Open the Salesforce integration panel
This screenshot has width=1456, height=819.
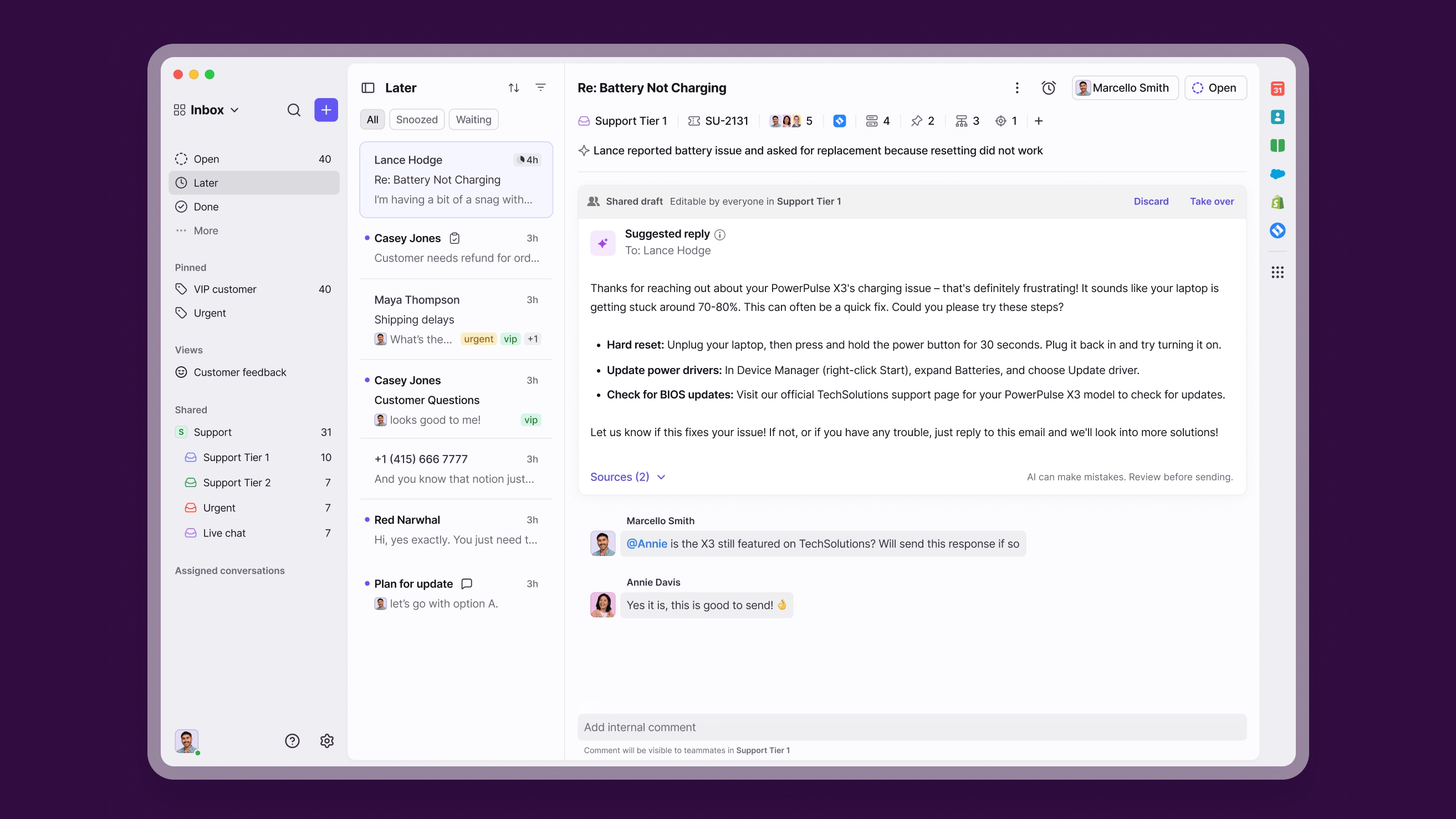coord(1278,174)
